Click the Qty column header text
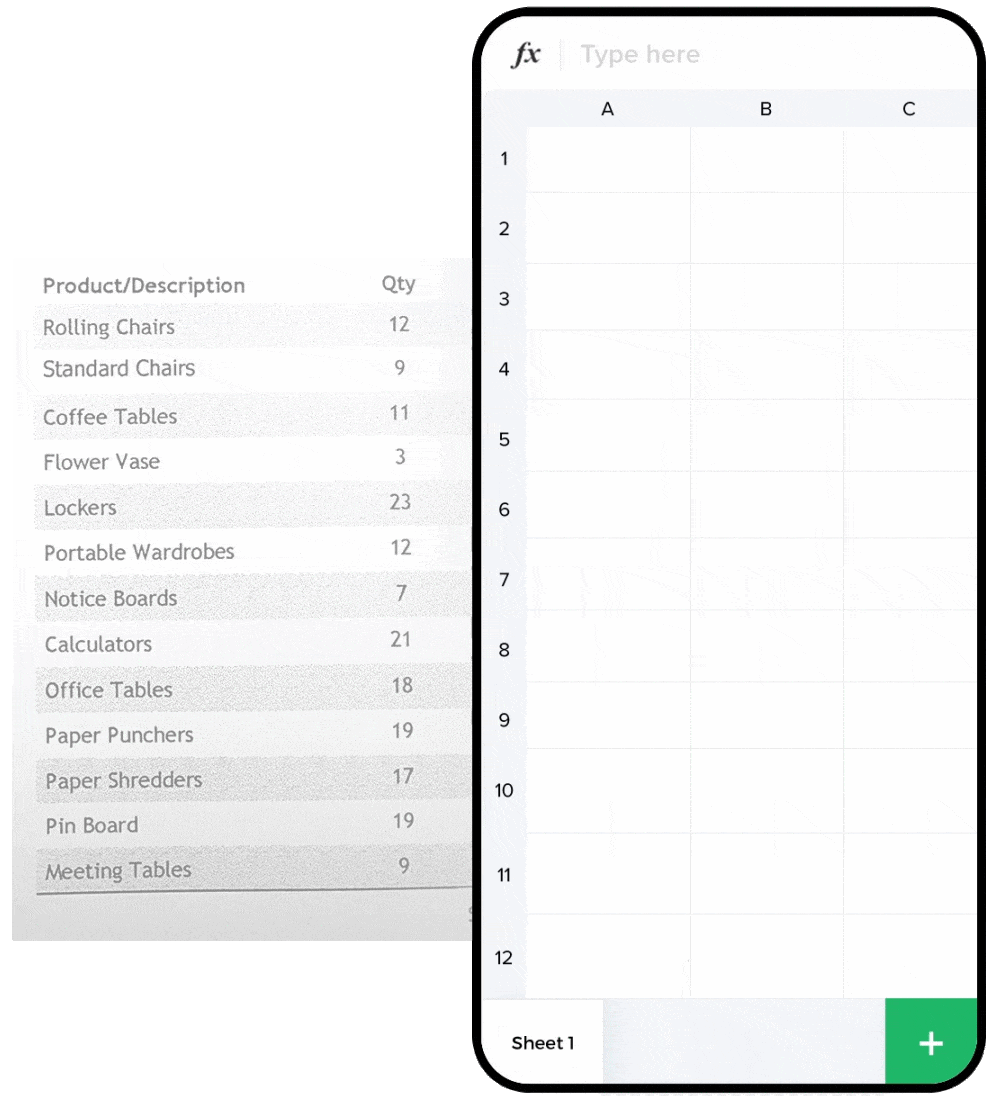 tap(398, 284)
